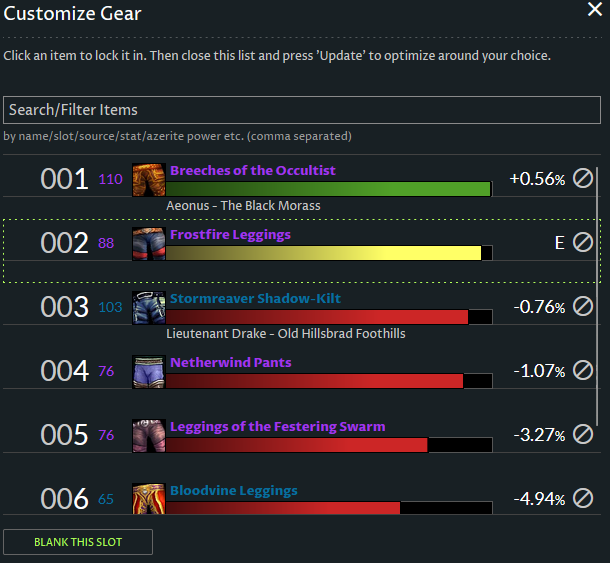Screen dimensions: 610x563
Task: Click the Frostfire Leggings item icon
Action: pos(148,243)
